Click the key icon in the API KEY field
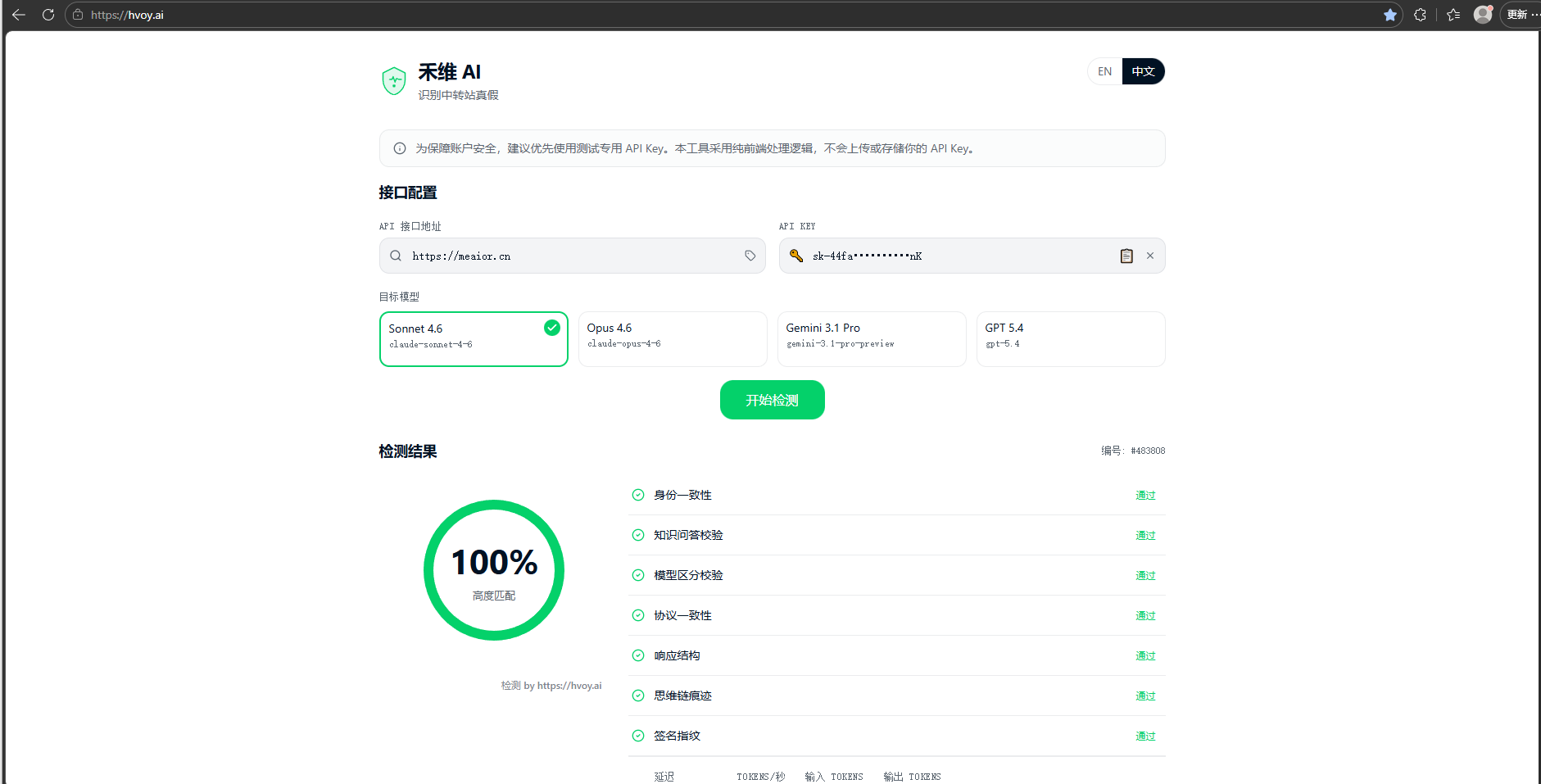 [795, 256]
